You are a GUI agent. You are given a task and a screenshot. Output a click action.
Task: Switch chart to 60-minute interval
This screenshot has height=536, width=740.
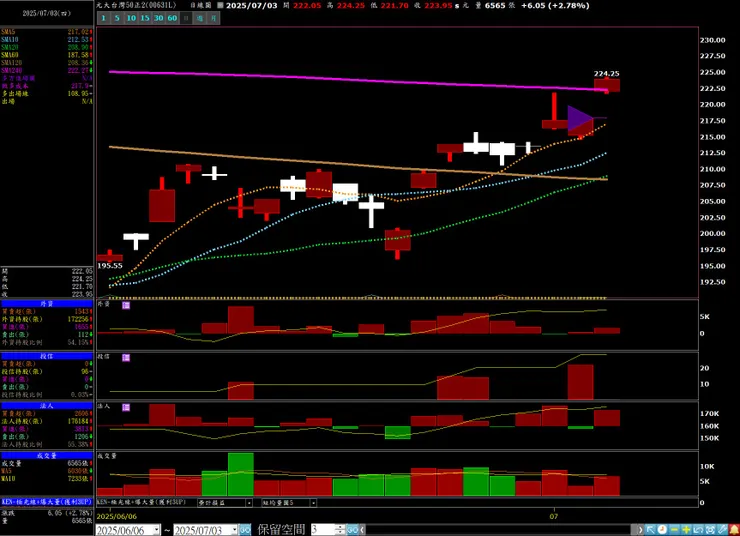[x=172, y=18]
